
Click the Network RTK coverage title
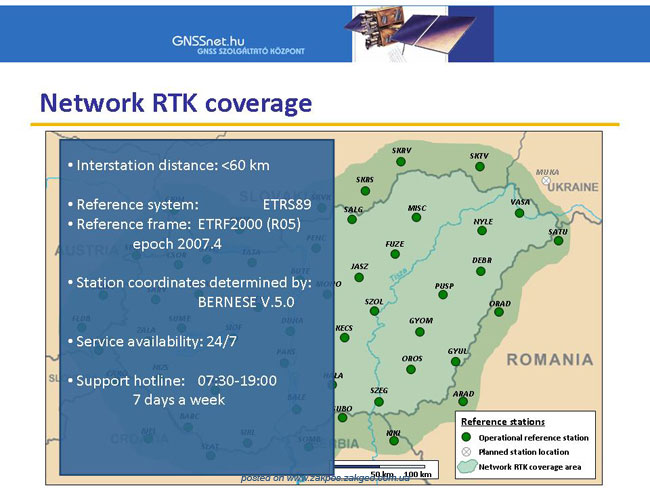coord(176,103)
